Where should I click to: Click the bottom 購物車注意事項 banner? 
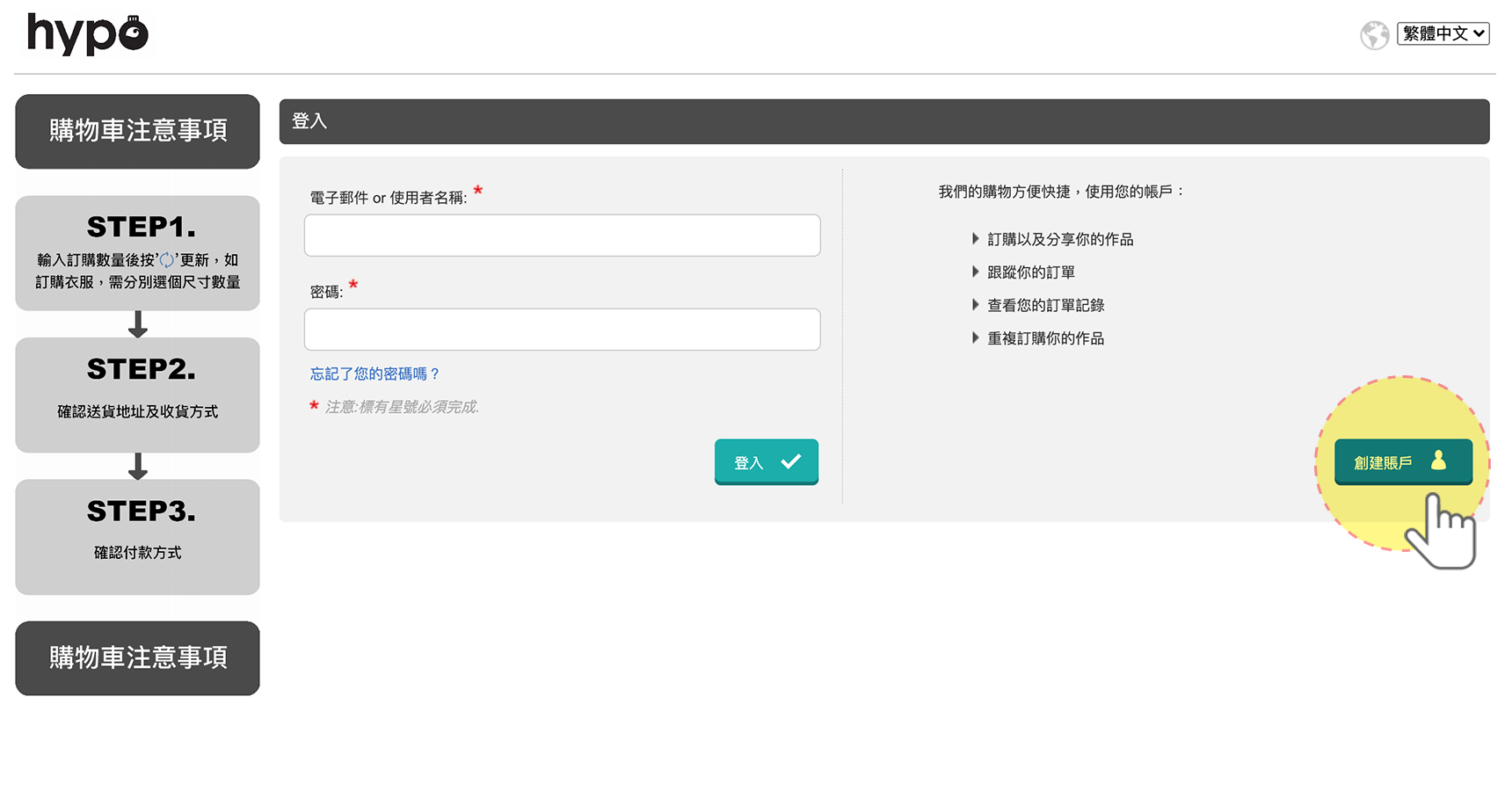(x=137, y=658)
